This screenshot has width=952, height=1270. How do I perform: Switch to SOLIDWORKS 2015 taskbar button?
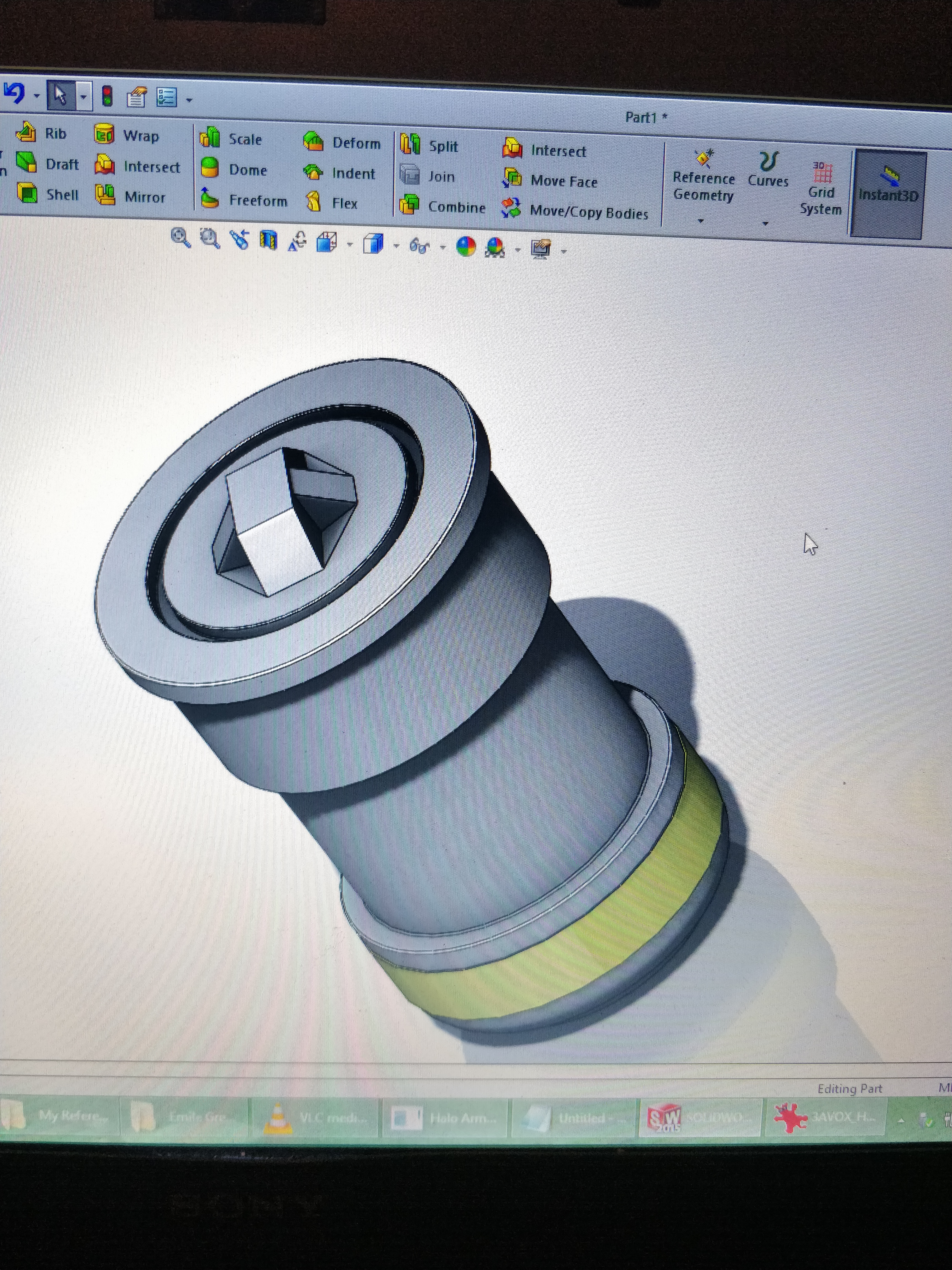coord(701,1117)
